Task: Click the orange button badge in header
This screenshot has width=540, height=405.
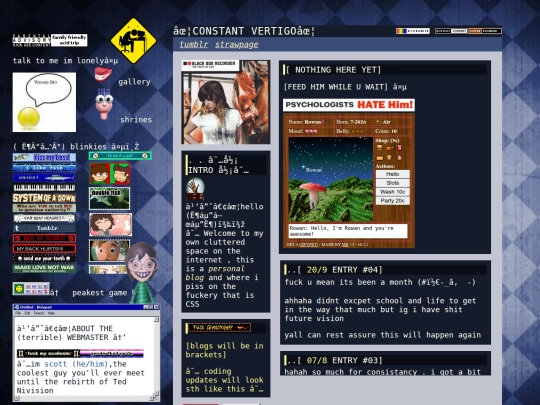Action: [x=485, y=31]
